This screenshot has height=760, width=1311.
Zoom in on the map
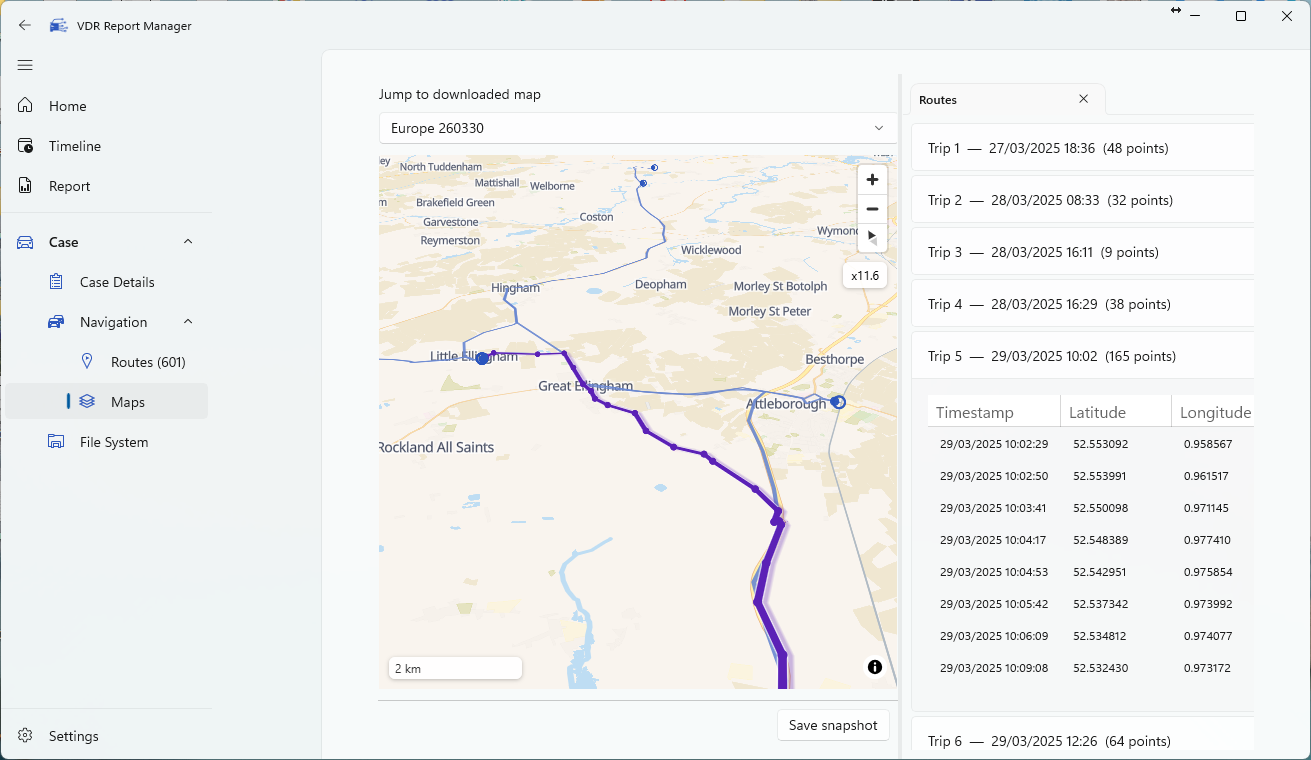point(872,180)
